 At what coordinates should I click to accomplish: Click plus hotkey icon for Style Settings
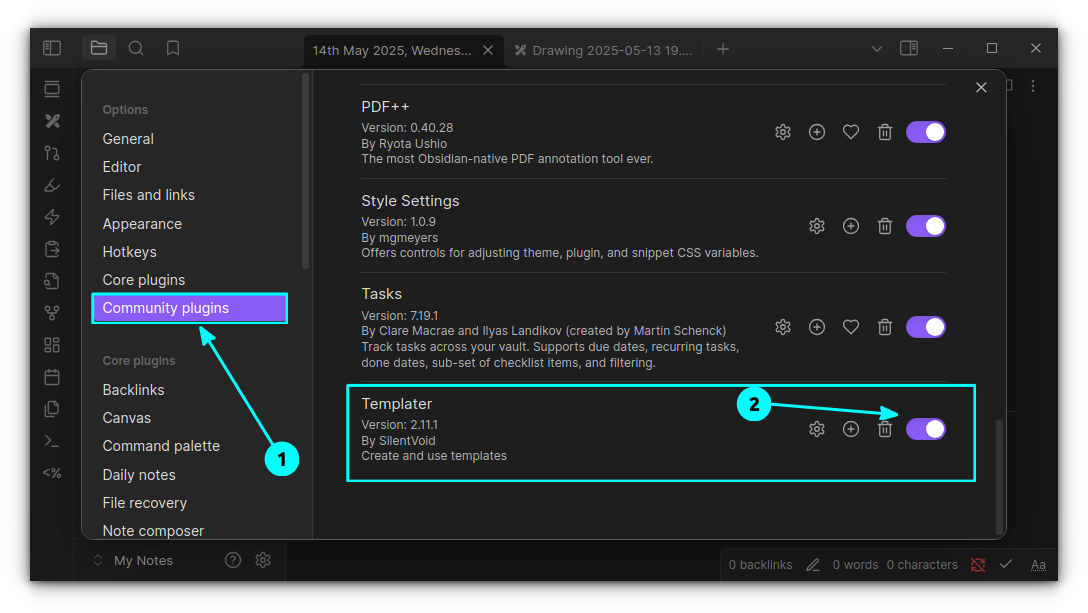(x=851, y=226)
